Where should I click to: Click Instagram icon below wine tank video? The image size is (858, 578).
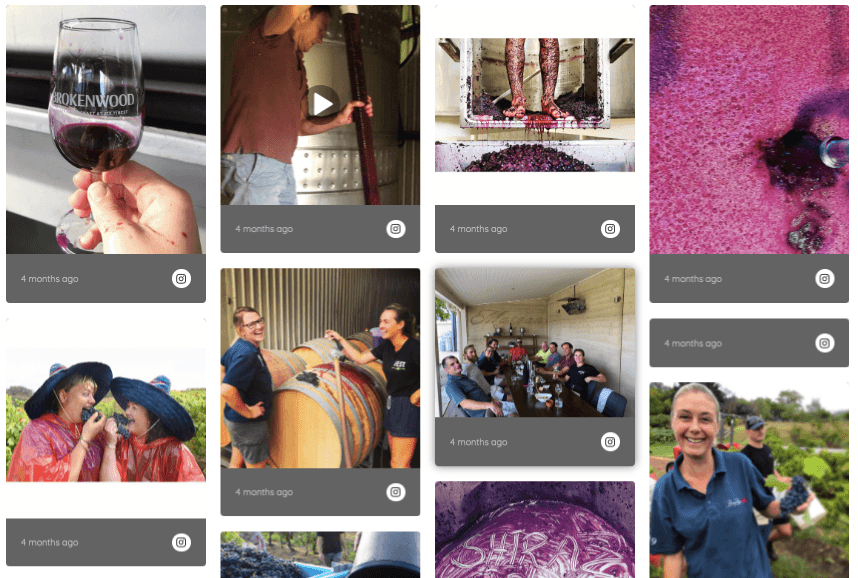[x=396, y=229]
